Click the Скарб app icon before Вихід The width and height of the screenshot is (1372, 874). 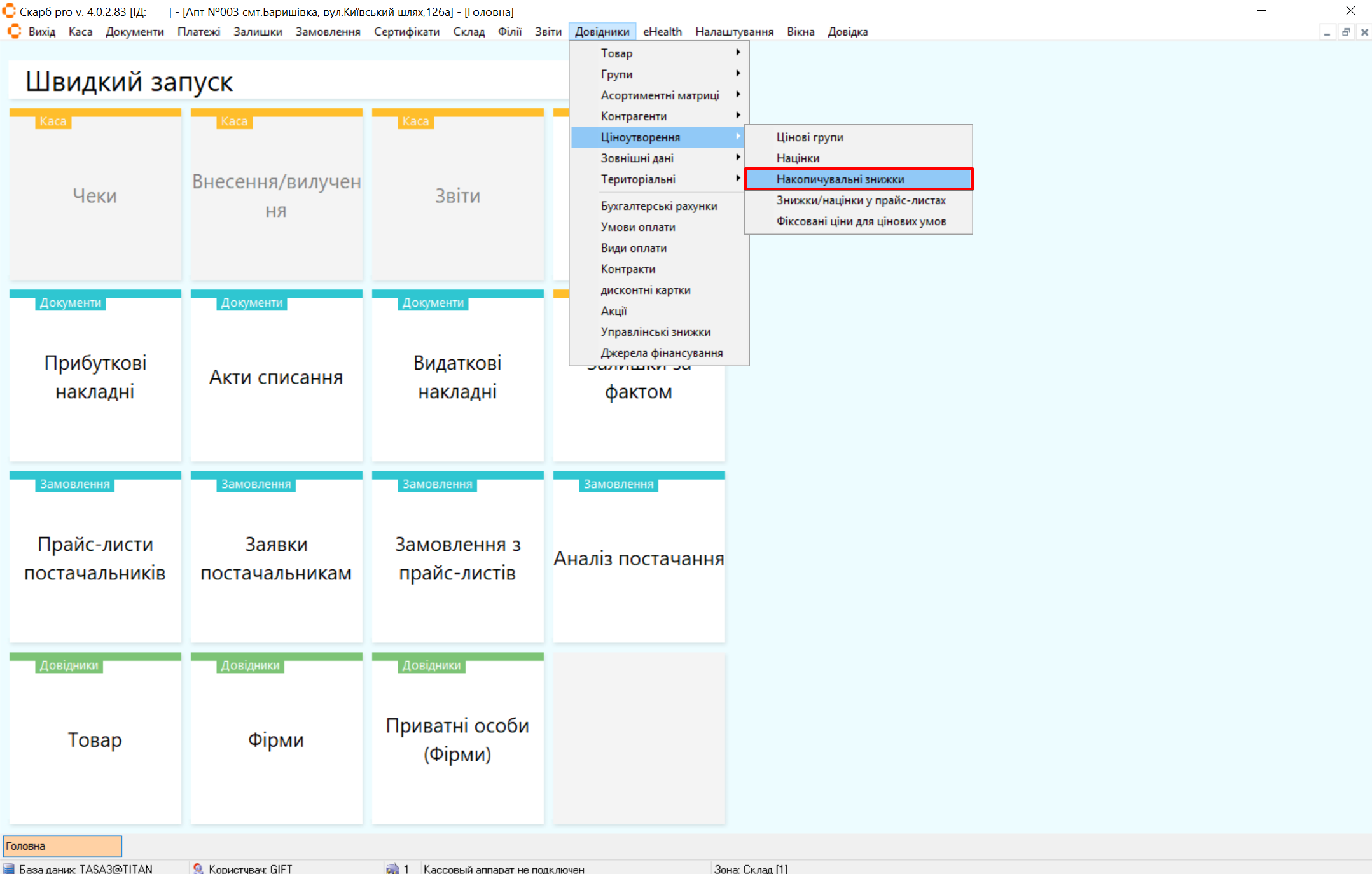pos(14,31)
